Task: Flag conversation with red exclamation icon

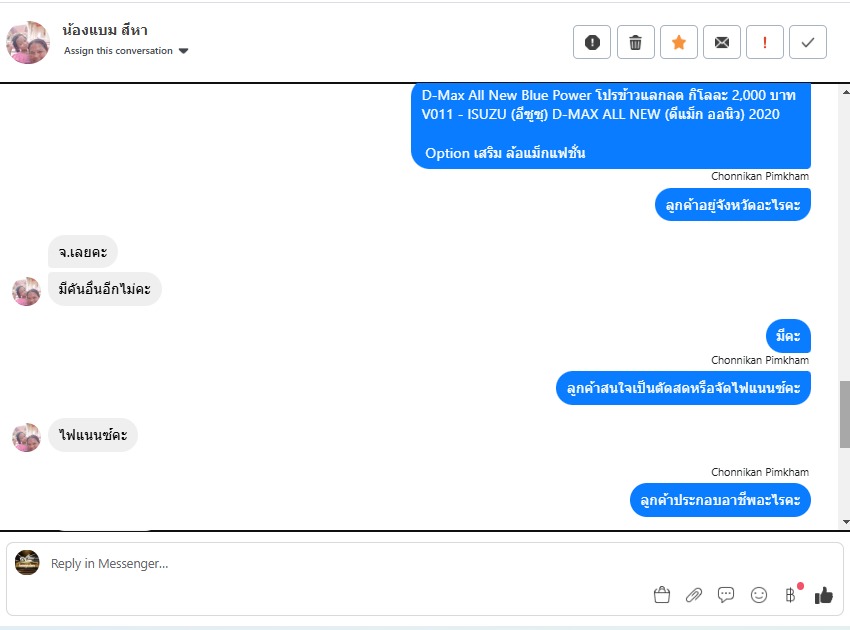Action: point(765,42)
